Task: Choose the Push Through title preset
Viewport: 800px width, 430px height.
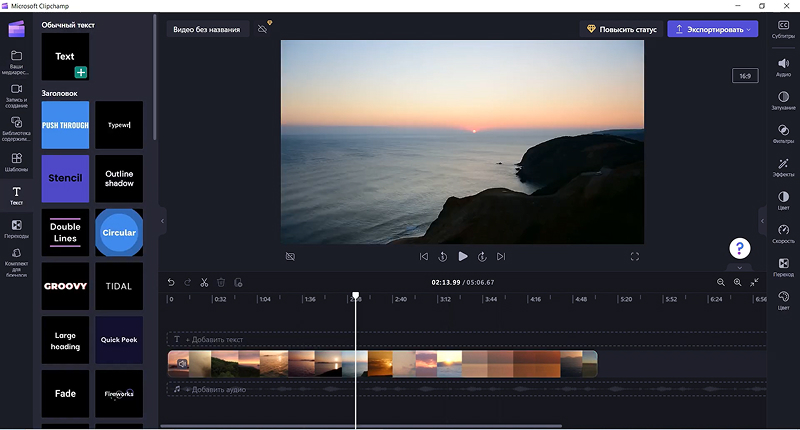Action: click(x=65, y=125)
